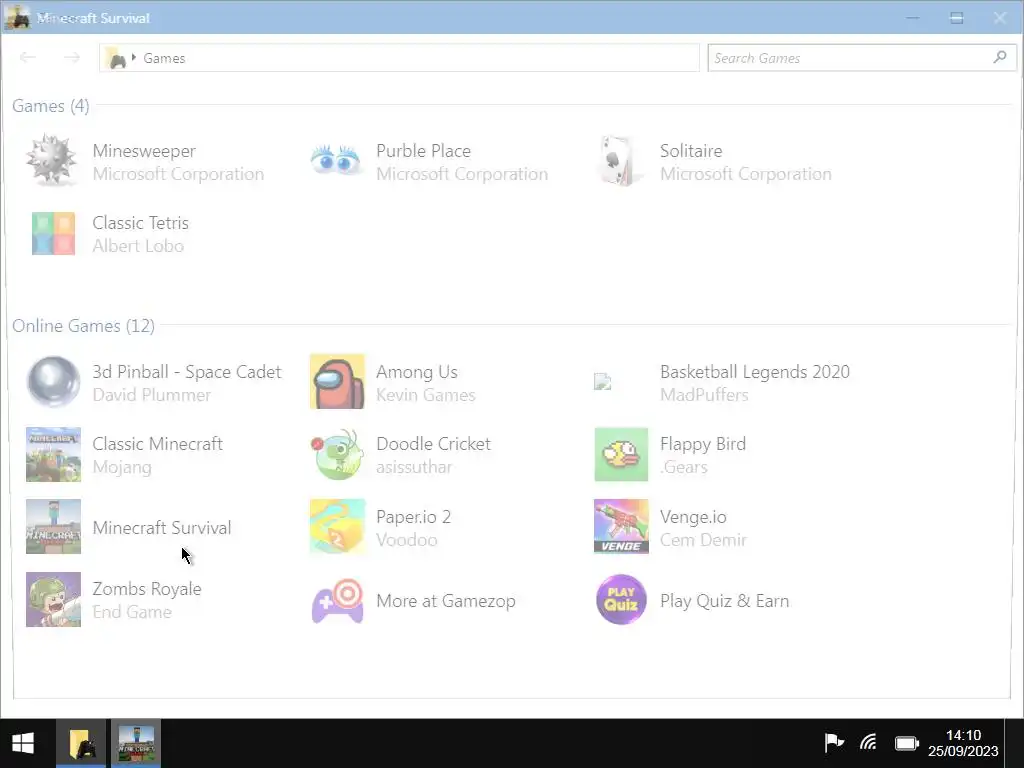
Task: Select the Purble Place title text
Action: point(423,151)
